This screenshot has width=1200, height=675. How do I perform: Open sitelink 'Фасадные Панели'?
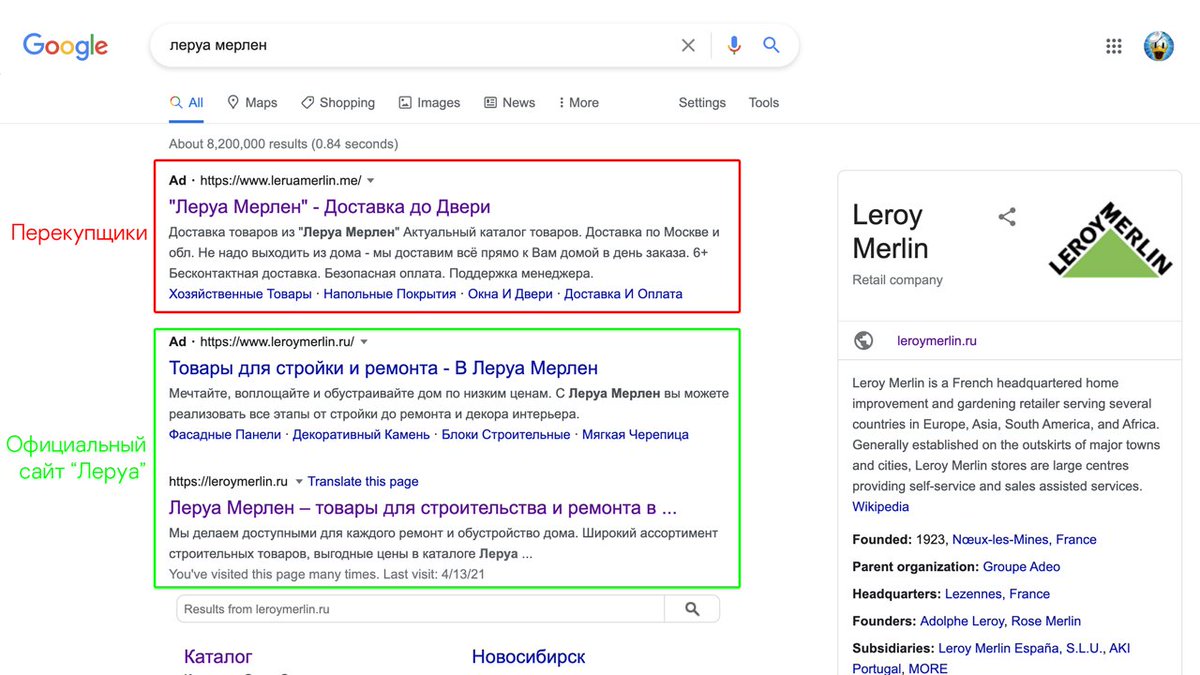coord(225,434)
